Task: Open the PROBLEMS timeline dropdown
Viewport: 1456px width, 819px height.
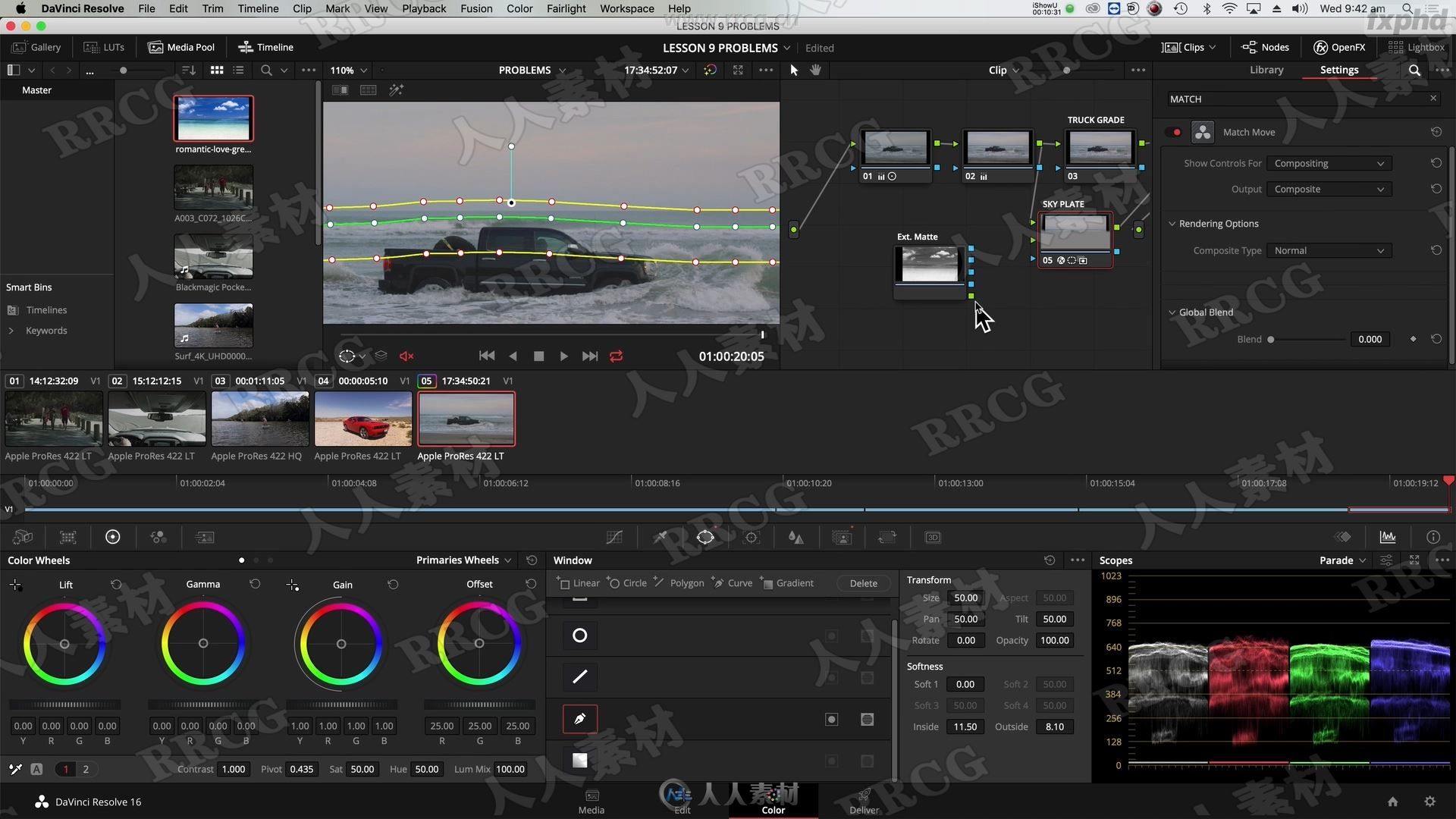Action: 532,70
